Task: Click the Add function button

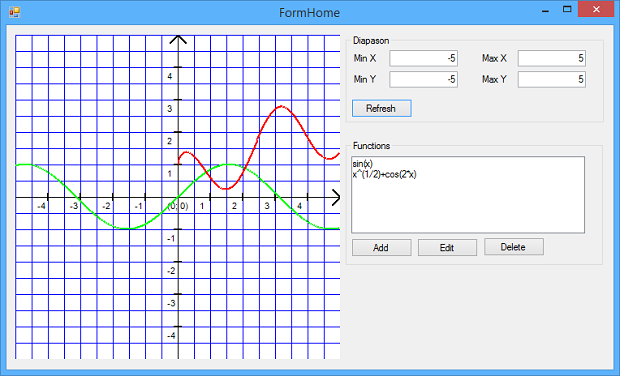Action: click(382, 248)
